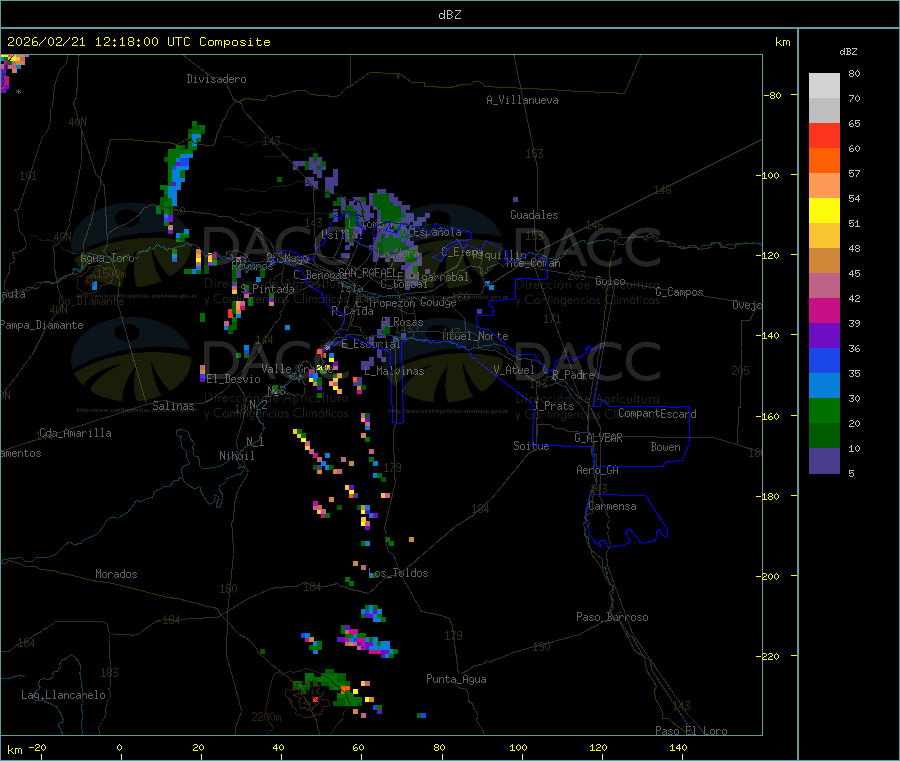
Task: Click the green echo cluster near Punta_Agua
Action: point(327,687)
